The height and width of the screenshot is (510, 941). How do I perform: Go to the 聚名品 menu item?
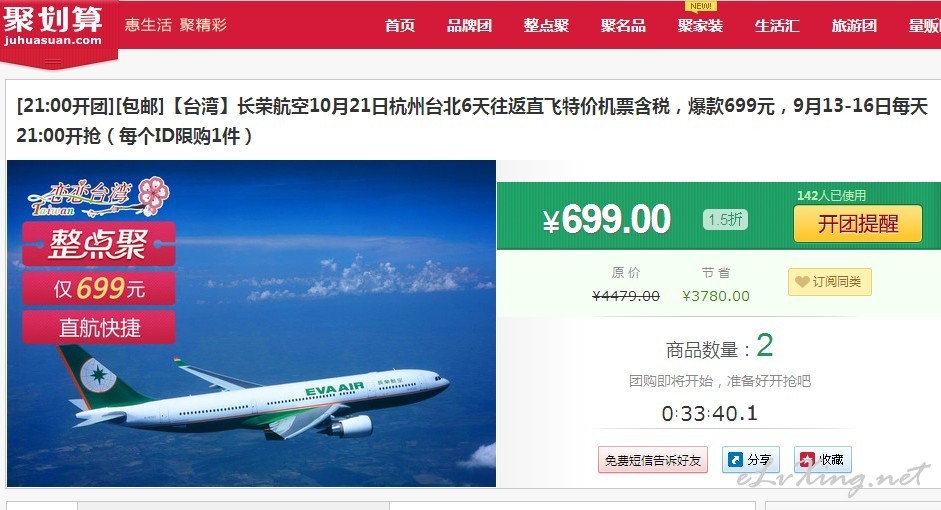(623, 26)
